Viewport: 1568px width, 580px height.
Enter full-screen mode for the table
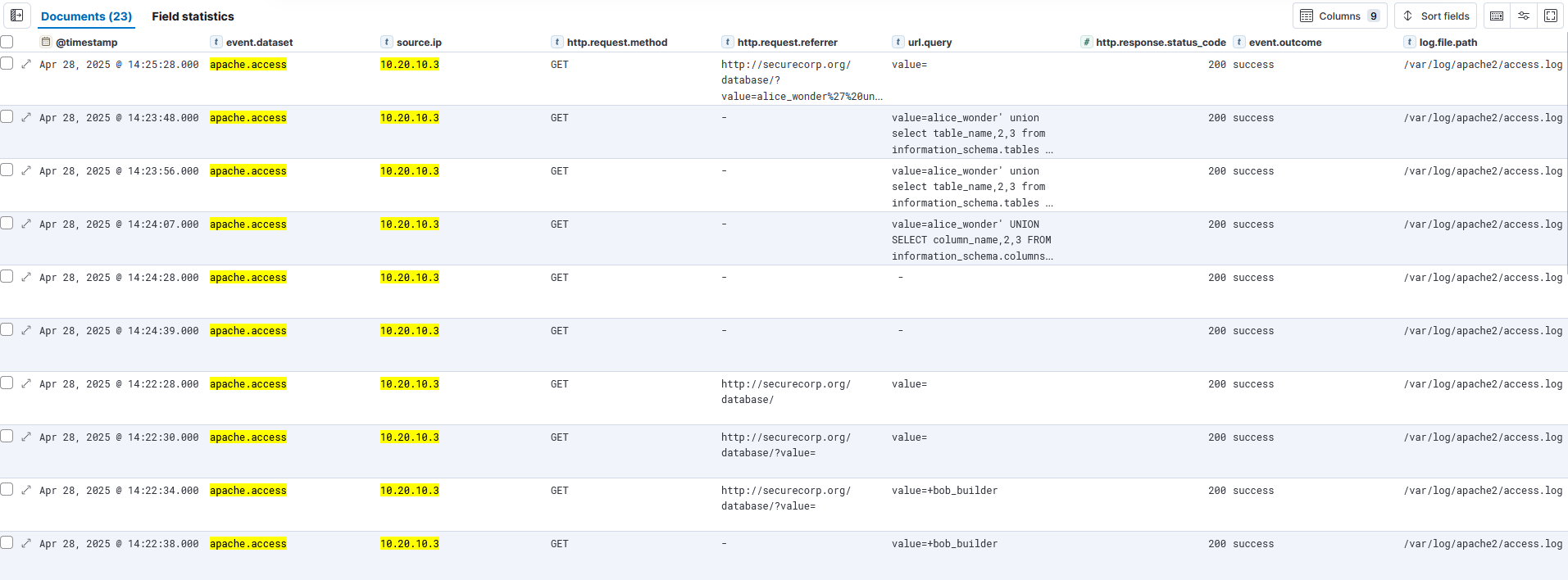tap(1551, 16)
